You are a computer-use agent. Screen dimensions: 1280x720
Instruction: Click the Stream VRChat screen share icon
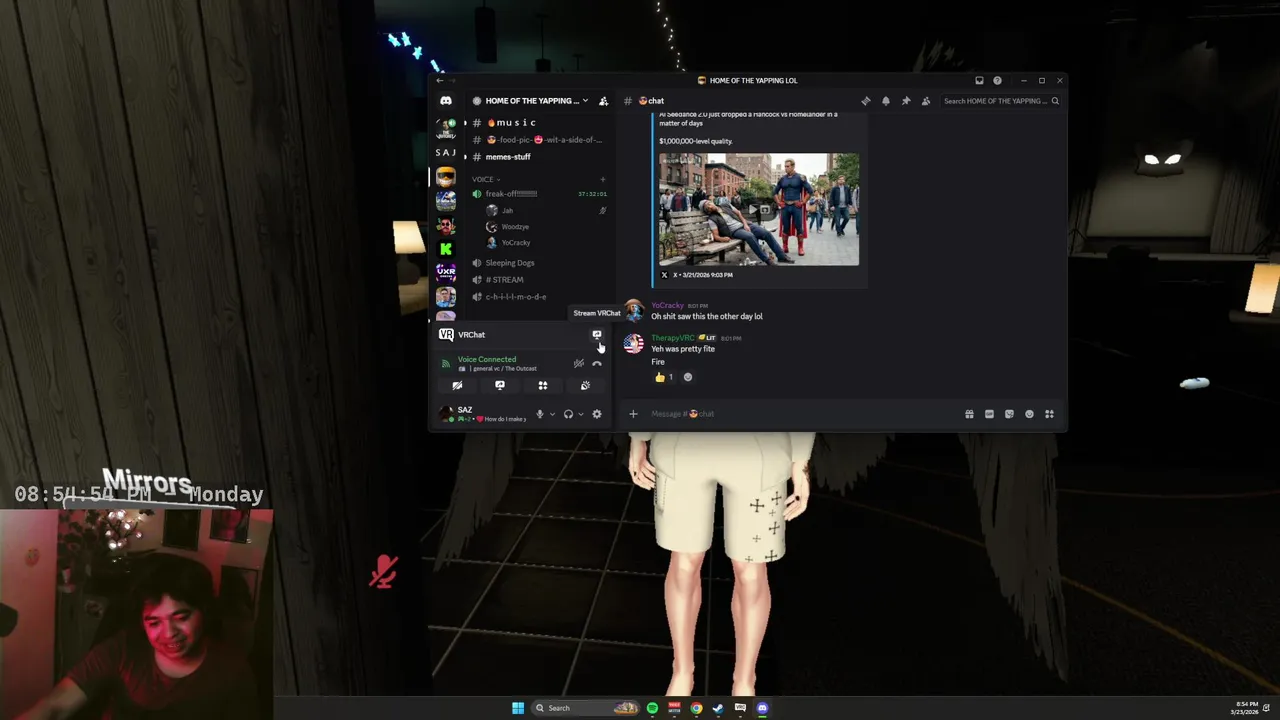597,335
